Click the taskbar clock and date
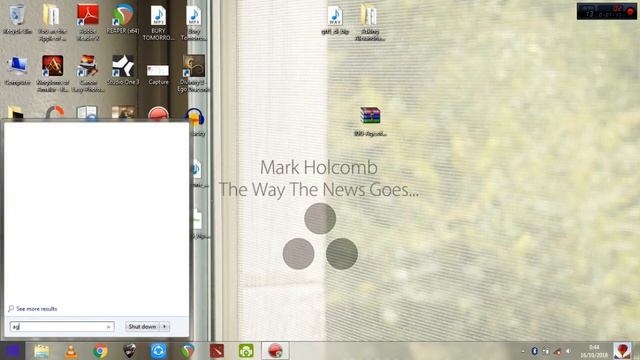640x360 pixels. click(594, 351)
